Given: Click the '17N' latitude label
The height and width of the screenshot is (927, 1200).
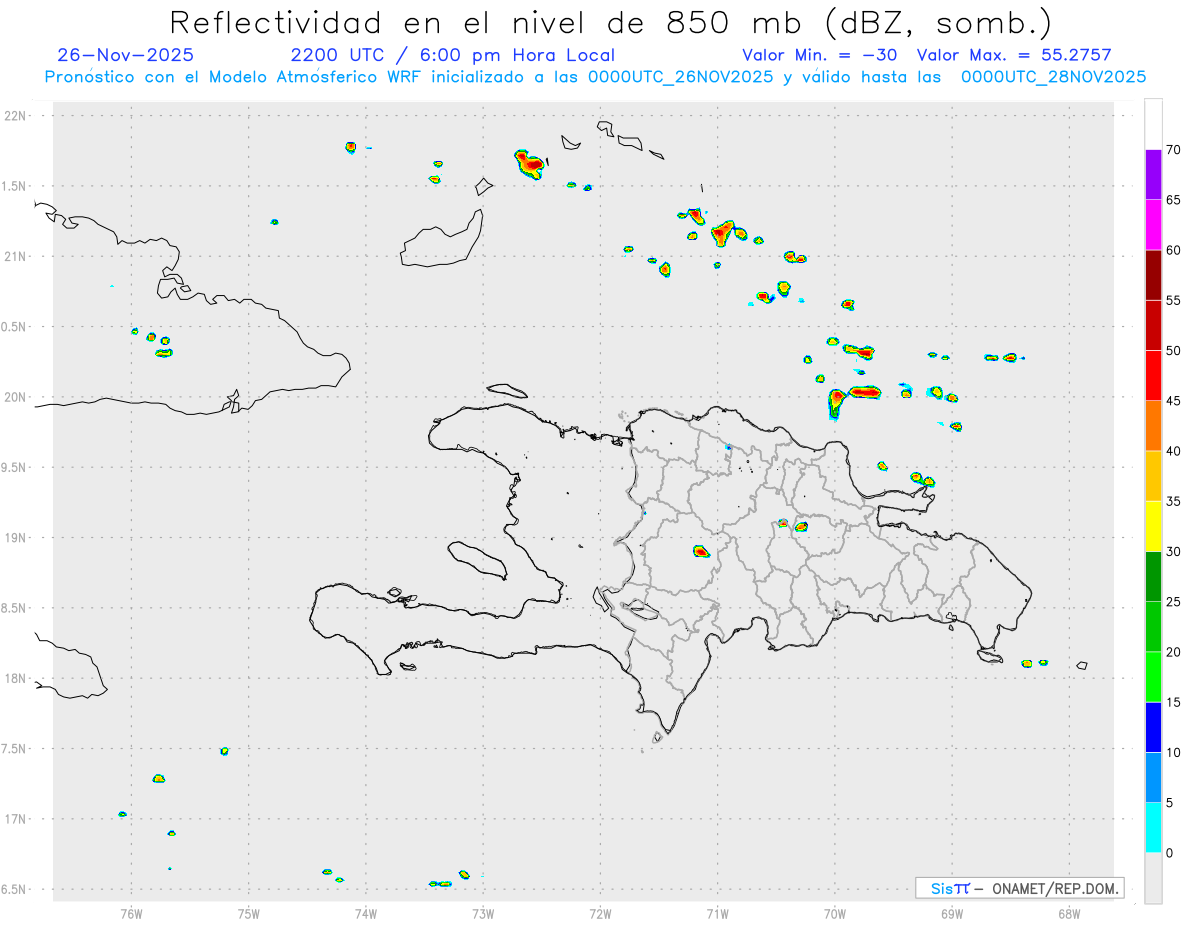Looking at the screenshot, I should pyautogui.click(x=17, y=819).
